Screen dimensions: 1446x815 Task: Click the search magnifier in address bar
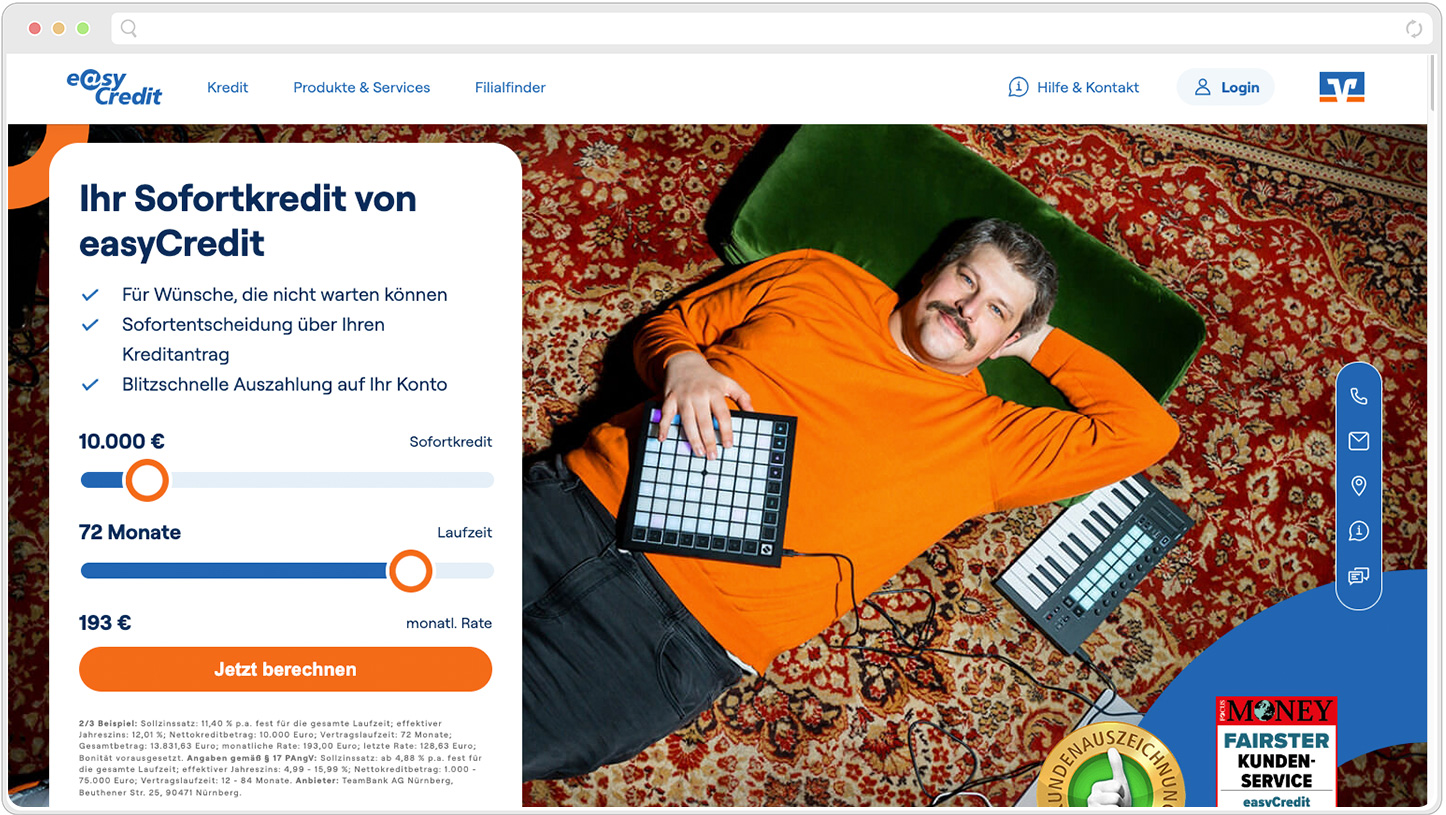click(129, 29)
